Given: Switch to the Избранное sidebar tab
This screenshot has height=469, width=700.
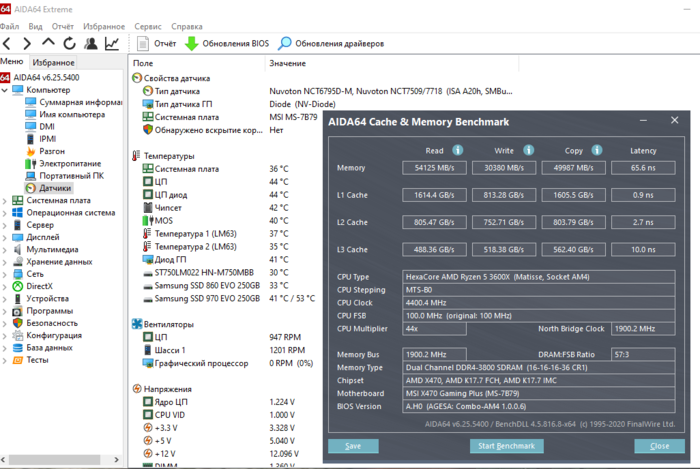Looking at the screenshot, I should [54, 62].
